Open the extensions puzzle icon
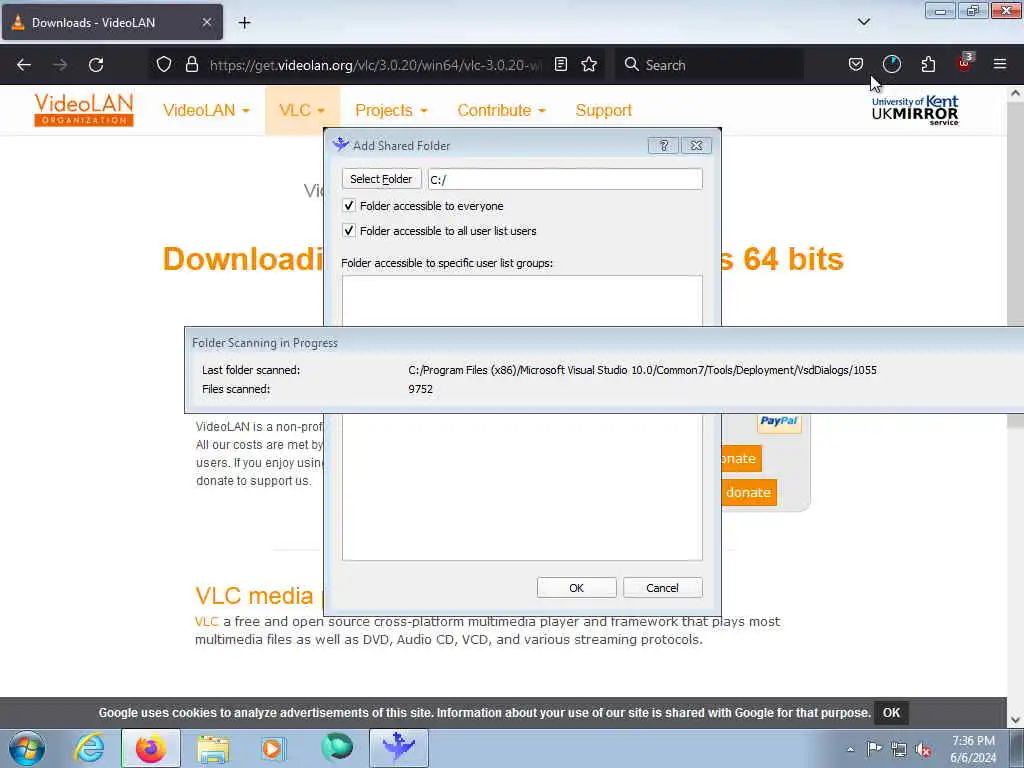This screenshot has height=768, width=1024. 928,64
